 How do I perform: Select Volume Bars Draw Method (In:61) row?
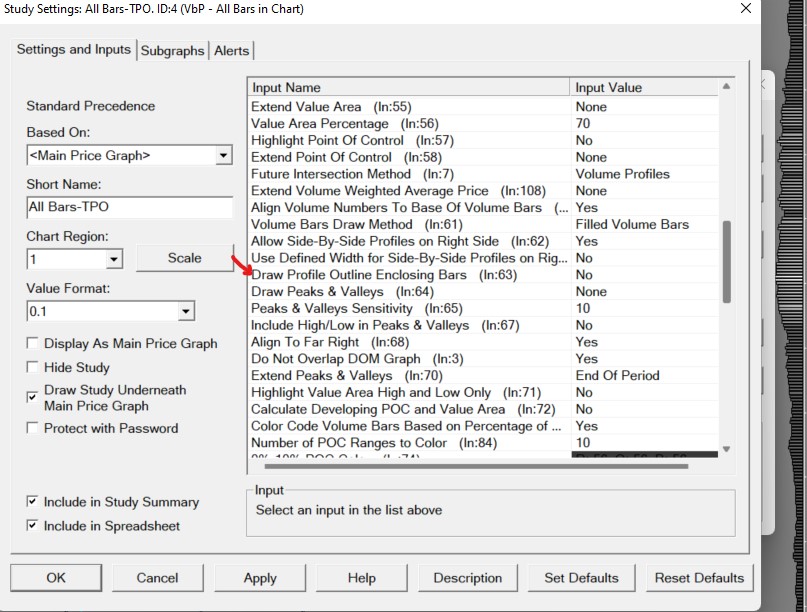[x=484, y=224]
